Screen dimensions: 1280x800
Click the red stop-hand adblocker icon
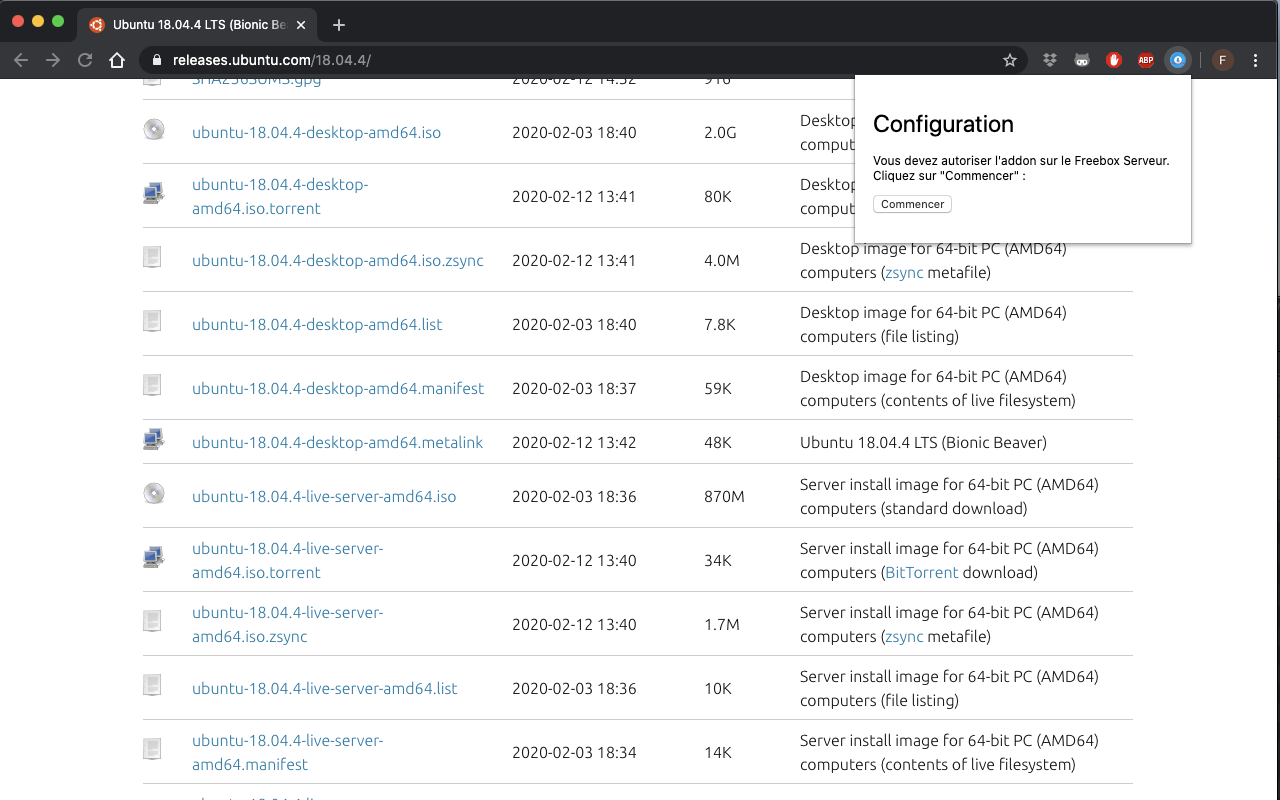click(x=1114, y=60)
